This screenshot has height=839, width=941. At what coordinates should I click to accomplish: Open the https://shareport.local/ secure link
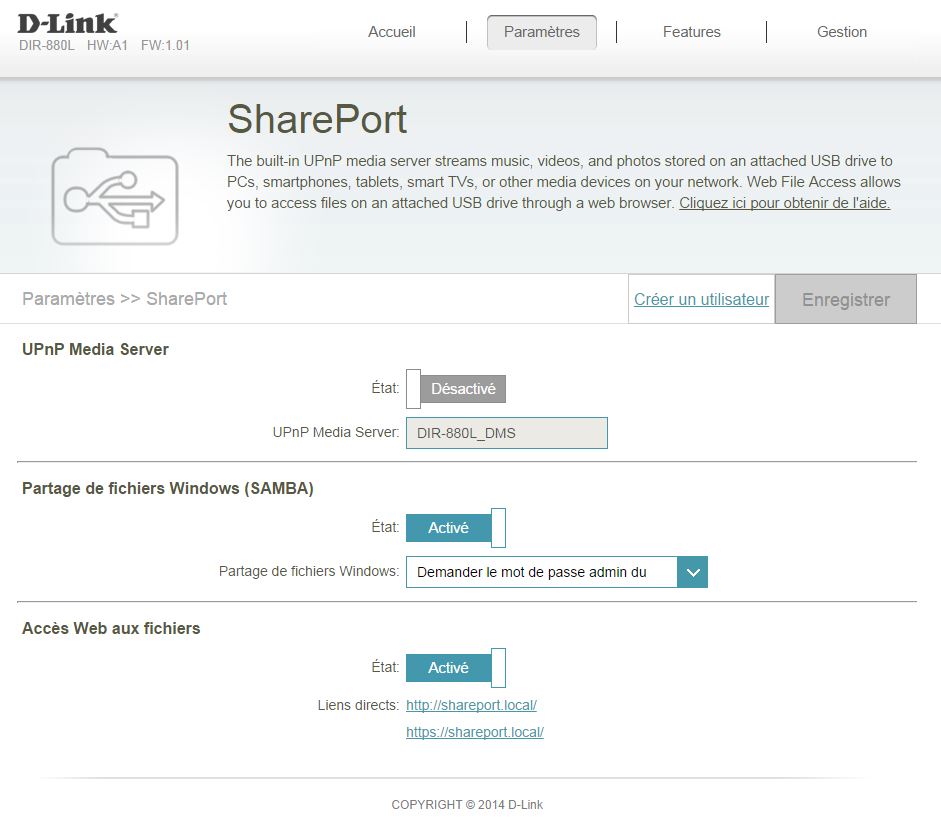point(474,732)
